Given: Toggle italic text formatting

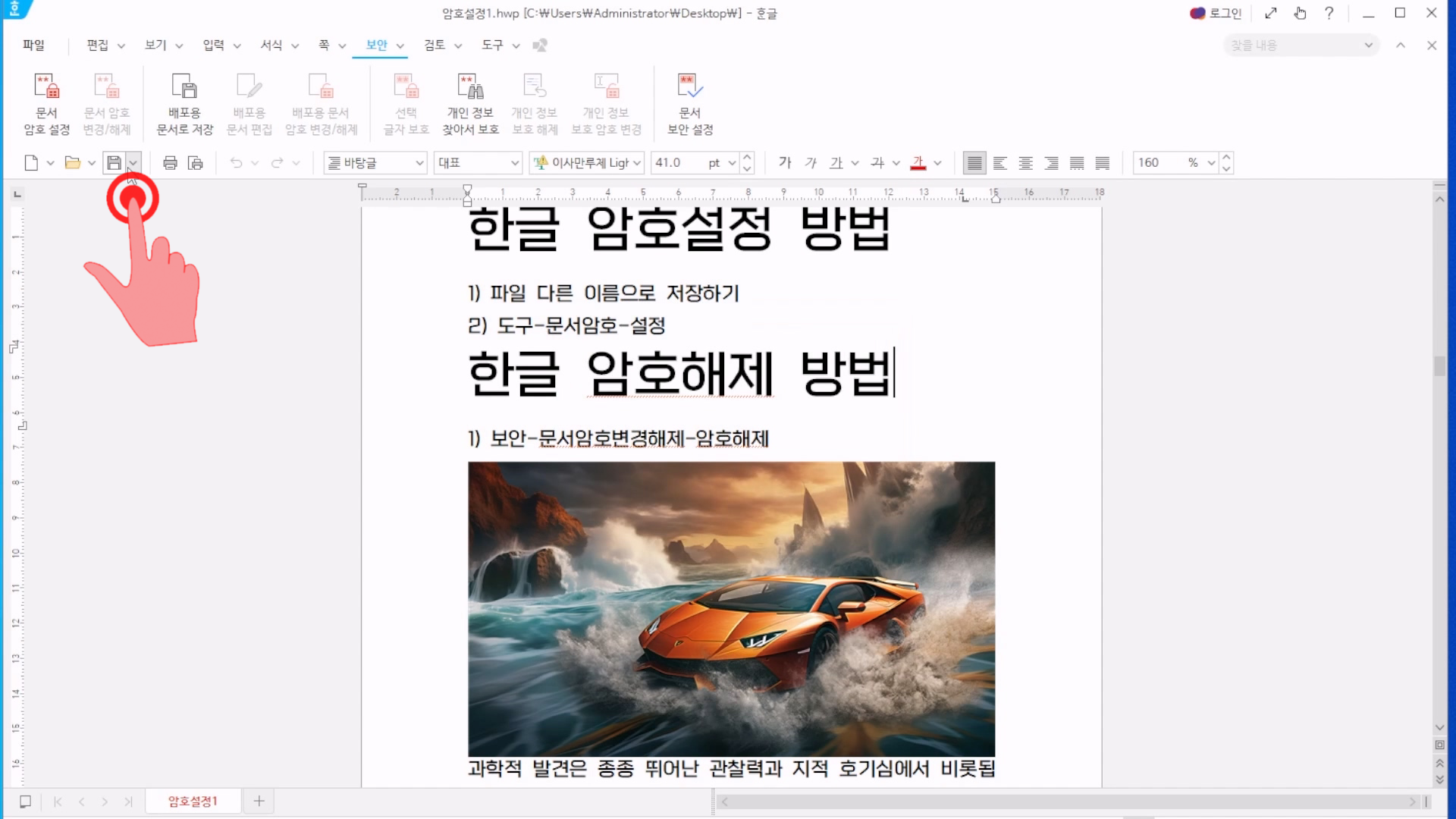Looking at the screenshot, I should [811, 163].
